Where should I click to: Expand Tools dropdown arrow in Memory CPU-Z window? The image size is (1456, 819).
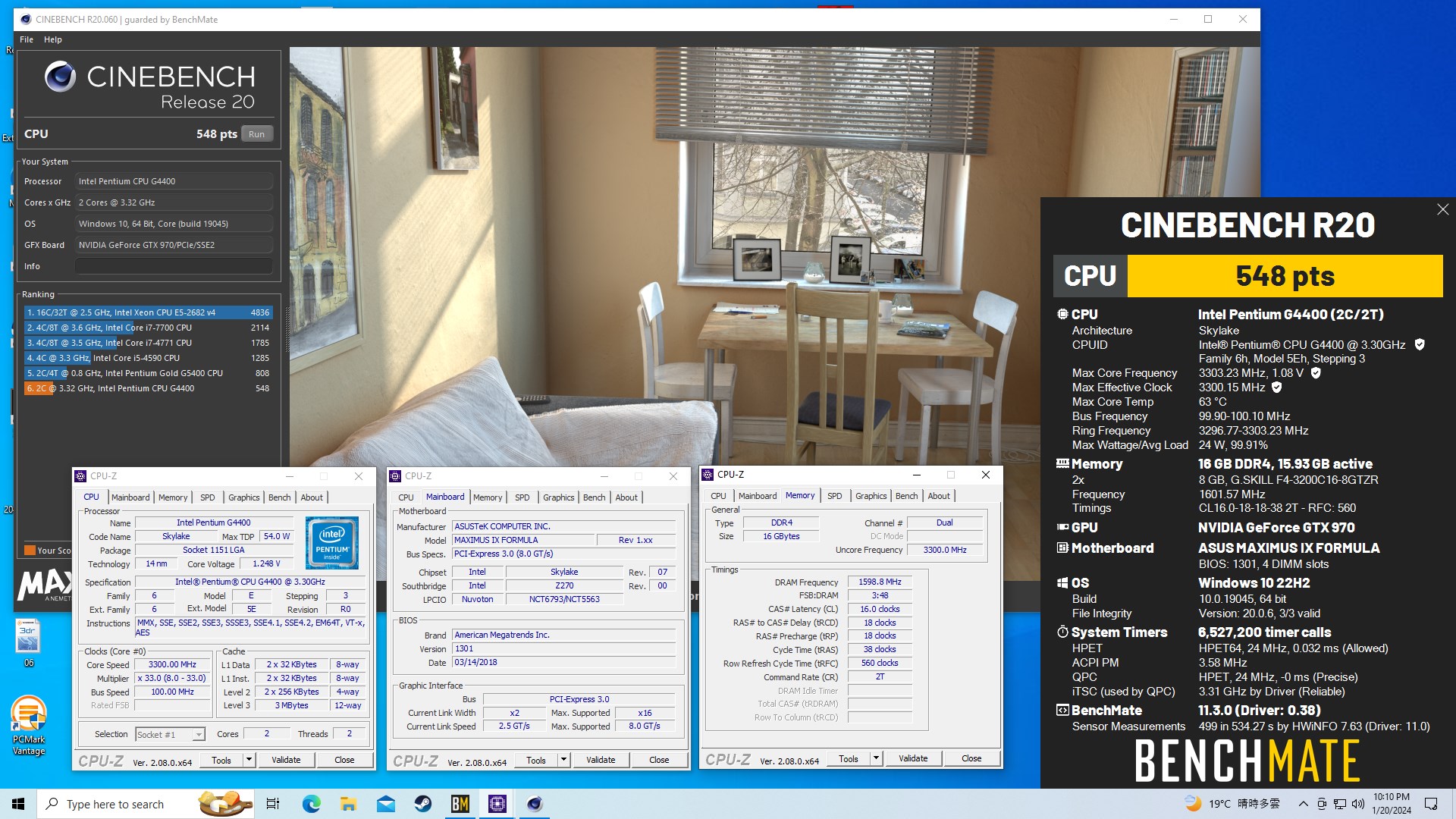click(x=876, y=758)
